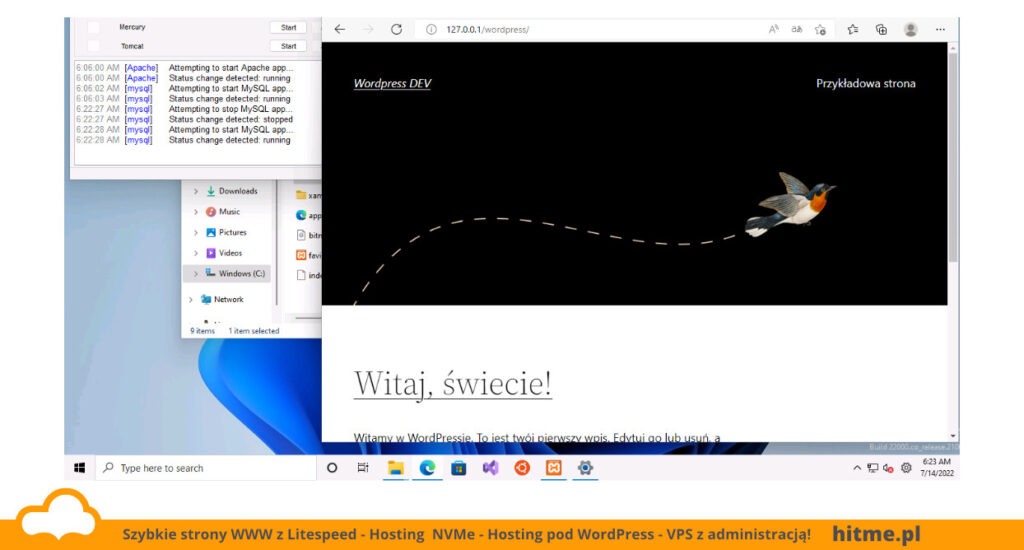Screen dimensions: 1024x550
Task: Open Read aloud in Edge
Action: (x=773, y=29)
